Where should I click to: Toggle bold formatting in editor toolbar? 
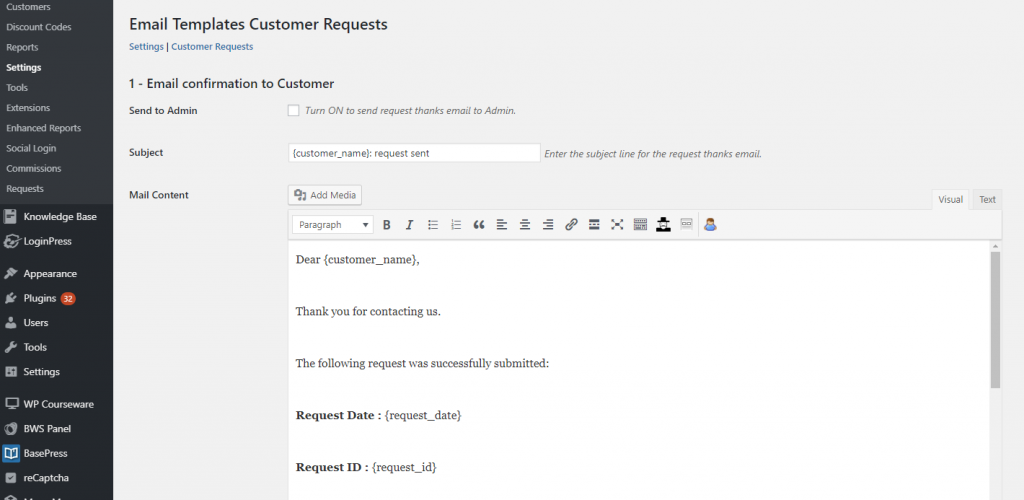[x=387, y=225]
